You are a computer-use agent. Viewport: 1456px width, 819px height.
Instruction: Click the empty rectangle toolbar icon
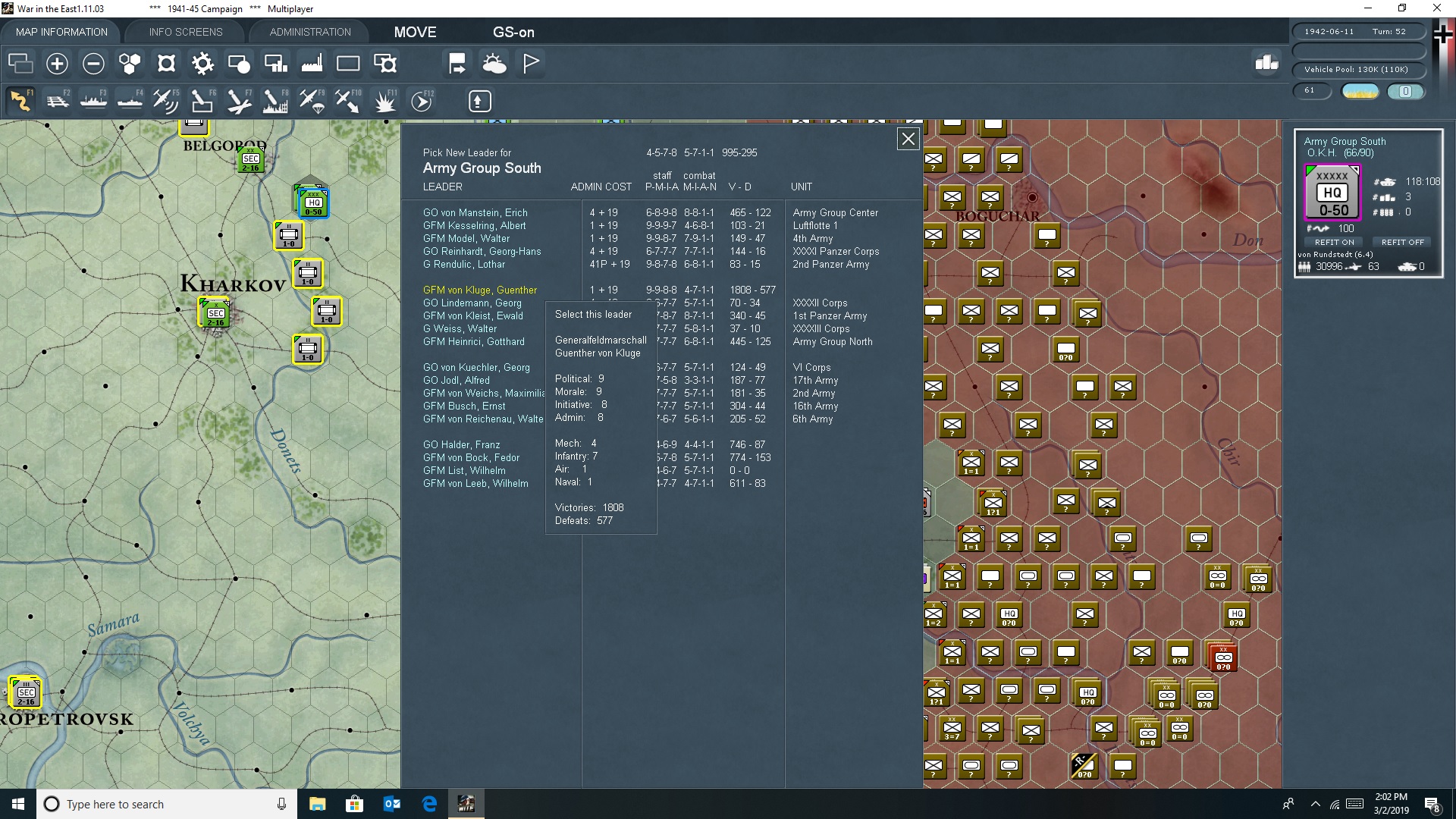tap(348, 64)
